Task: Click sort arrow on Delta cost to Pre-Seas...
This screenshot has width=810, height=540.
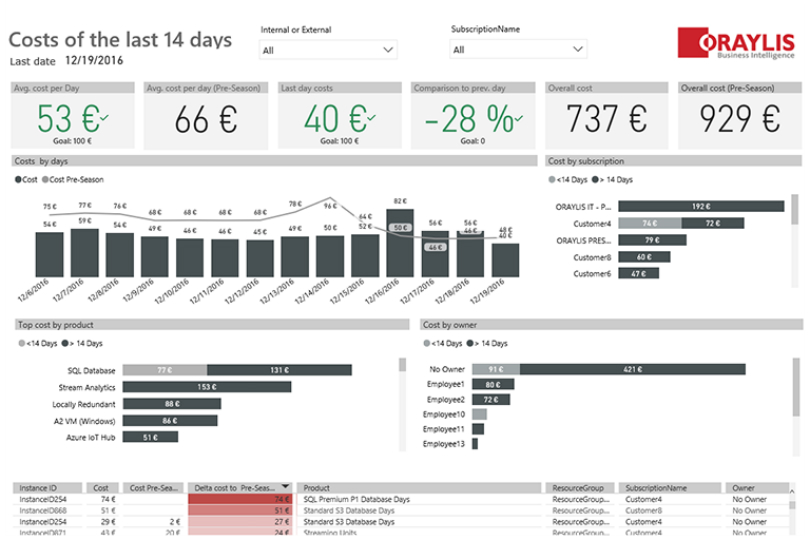Action: pos(285,487)
